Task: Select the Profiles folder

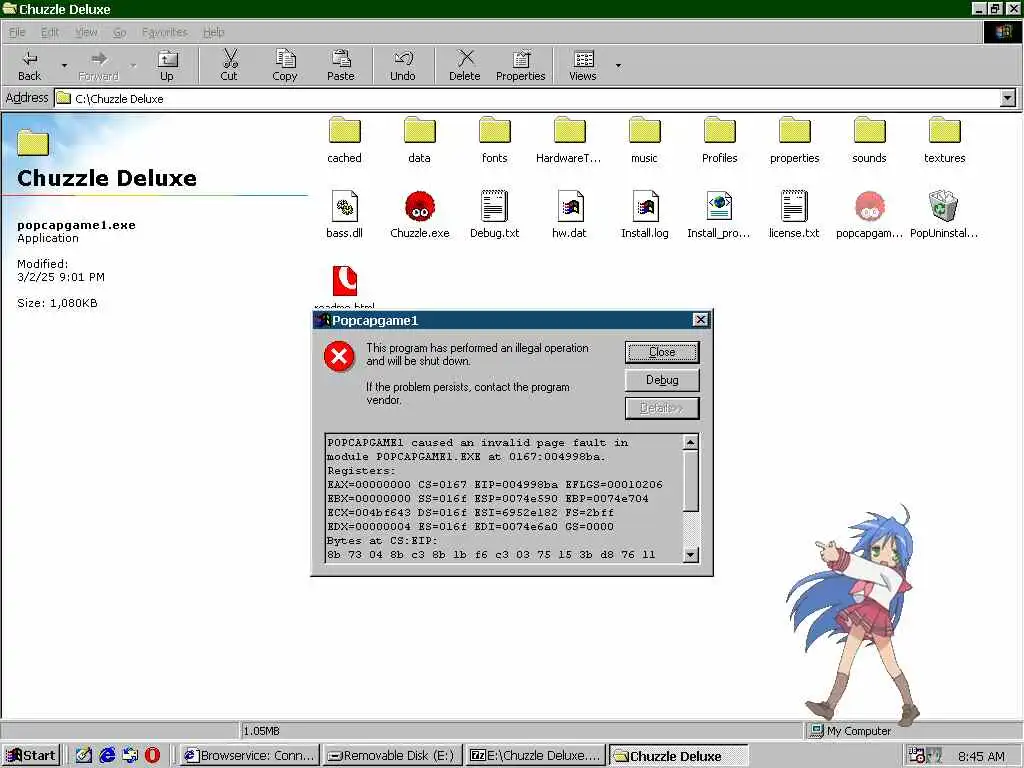Action: (x=720, y=140)
